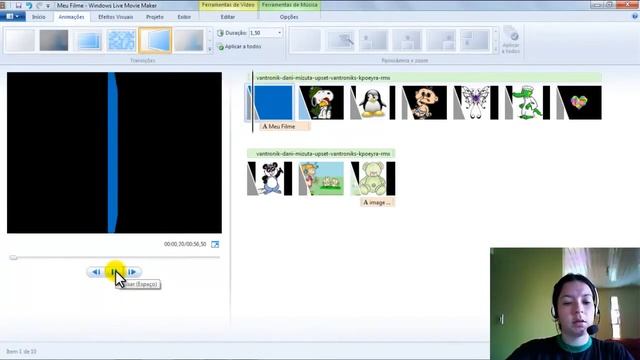Click the preview monitor video area
Image resolution: width=640 pixels, height=360 pixels.
pyautogui.click(x=114, y=153)
